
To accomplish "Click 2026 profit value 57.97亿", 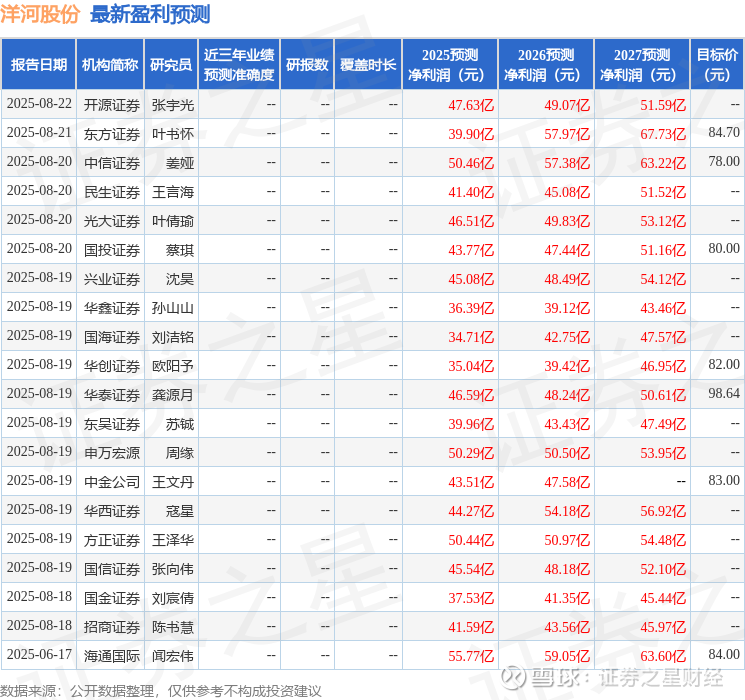I will click(567, 134).
